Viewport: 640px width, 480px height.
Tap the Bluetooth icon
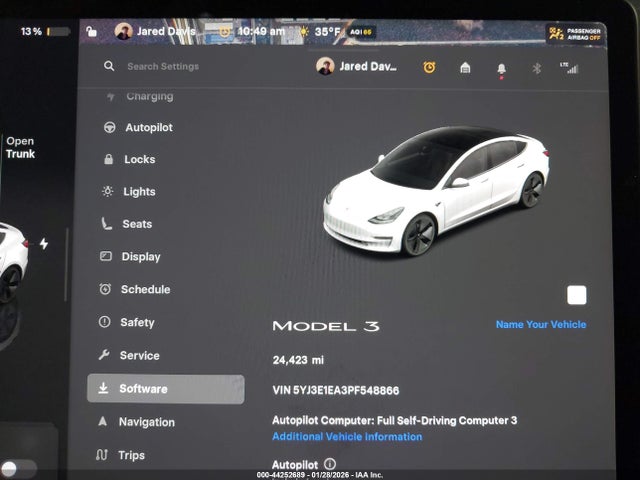tap(536, 67)
